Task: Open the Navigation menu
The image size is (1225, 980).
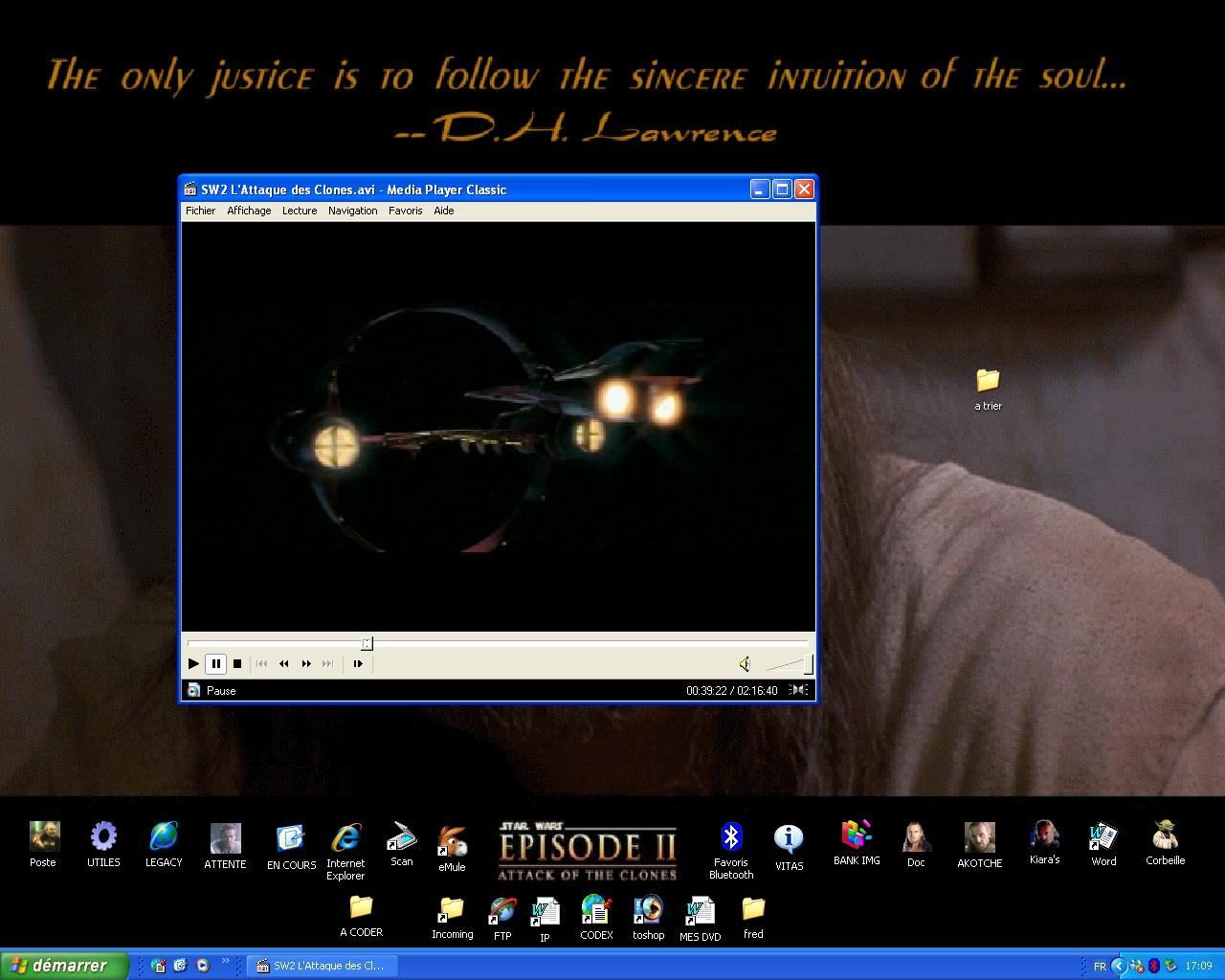Action: pos(352,211)
